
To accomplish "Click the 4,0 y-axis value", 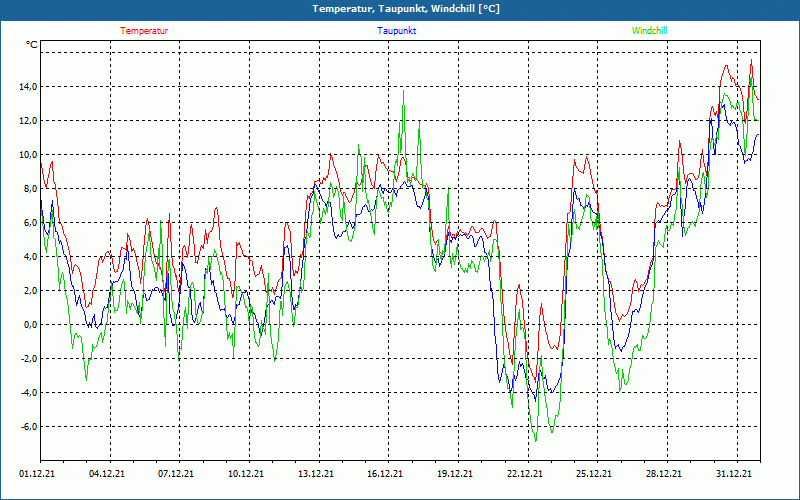I will pyautogui.click(x=31, y=257).
